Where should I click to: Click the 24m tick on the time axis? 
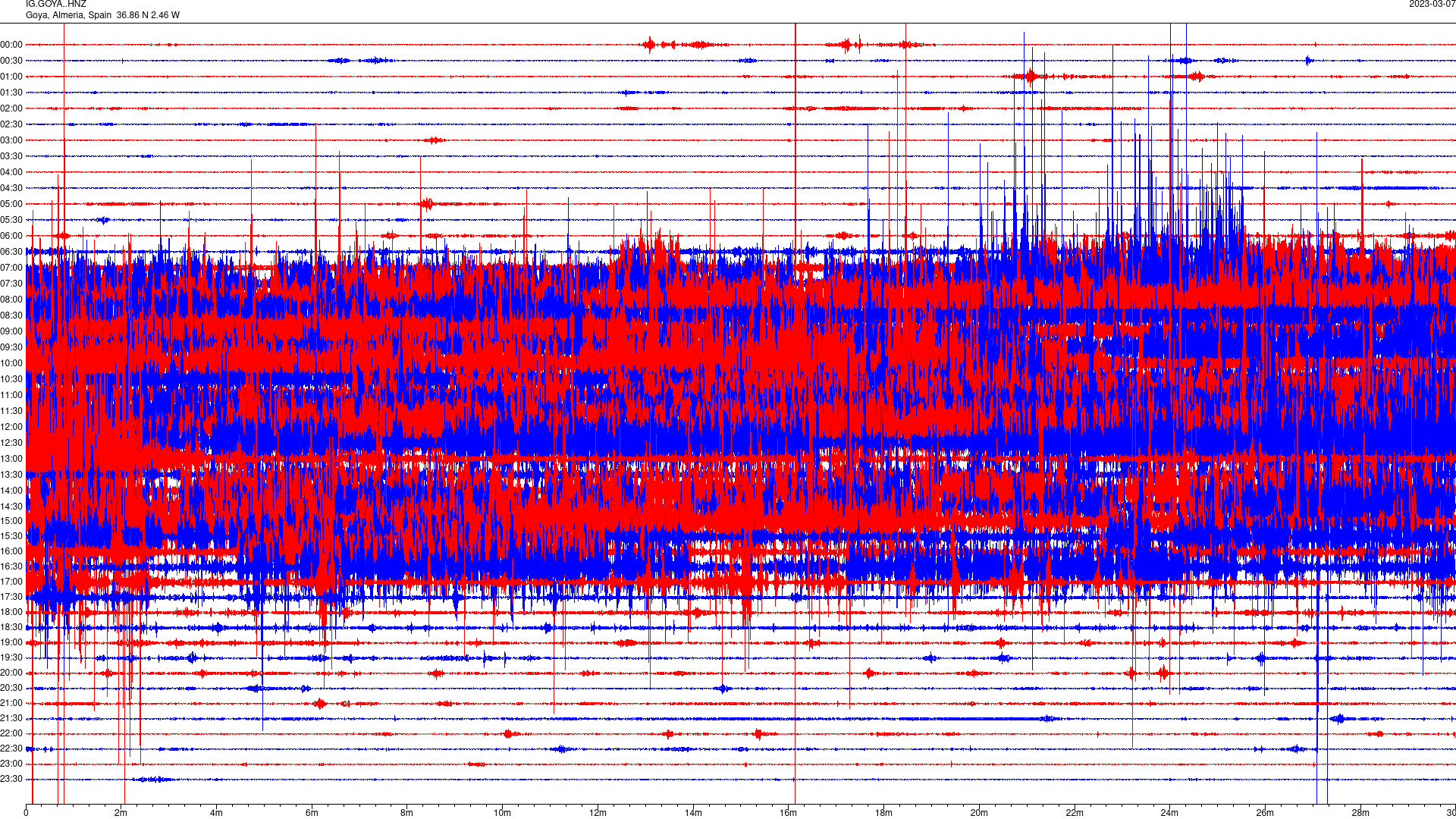click(x=1169, y=813)
